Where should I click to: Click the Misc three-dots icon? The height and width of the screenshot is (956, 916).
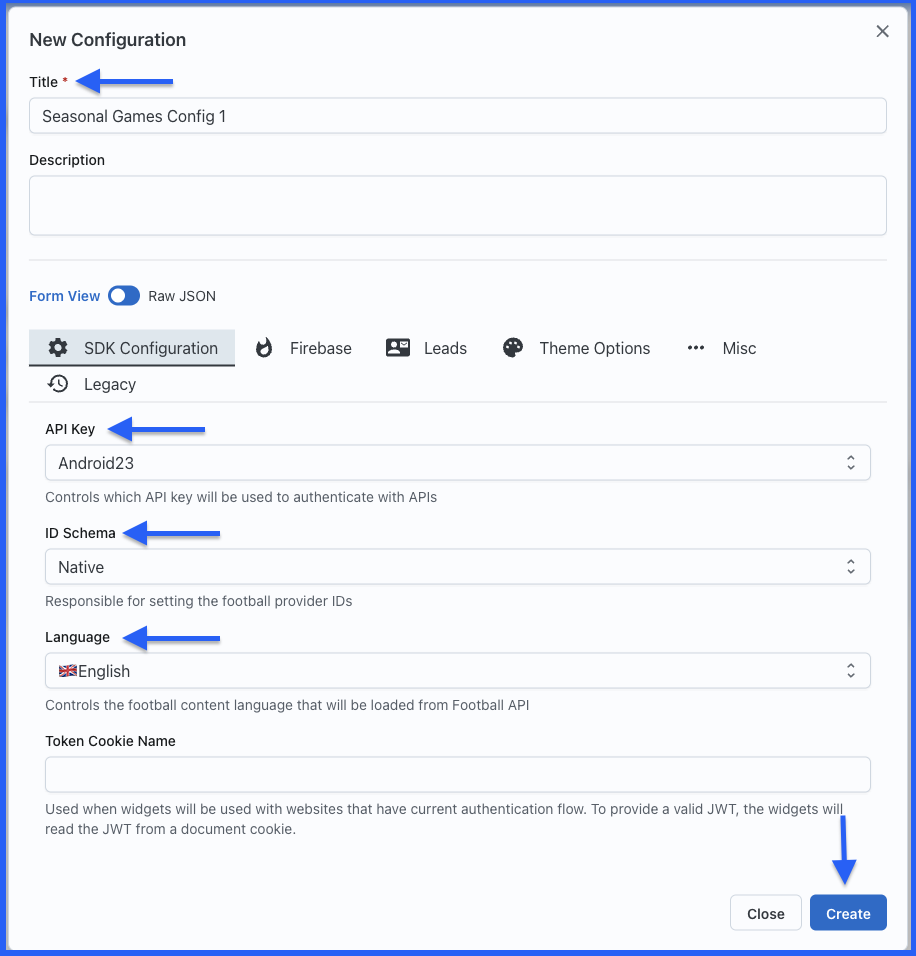click(696, 348)
